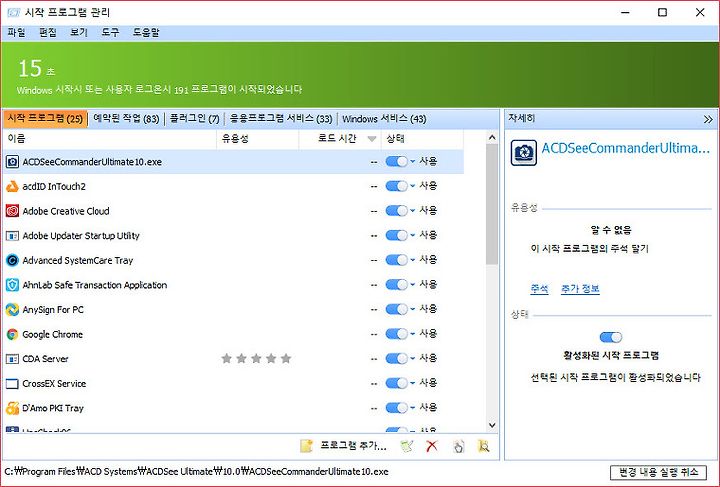Rate CDA Server with the third star
Viewport: 720px width, 487px height.
(x=256, y=358)
